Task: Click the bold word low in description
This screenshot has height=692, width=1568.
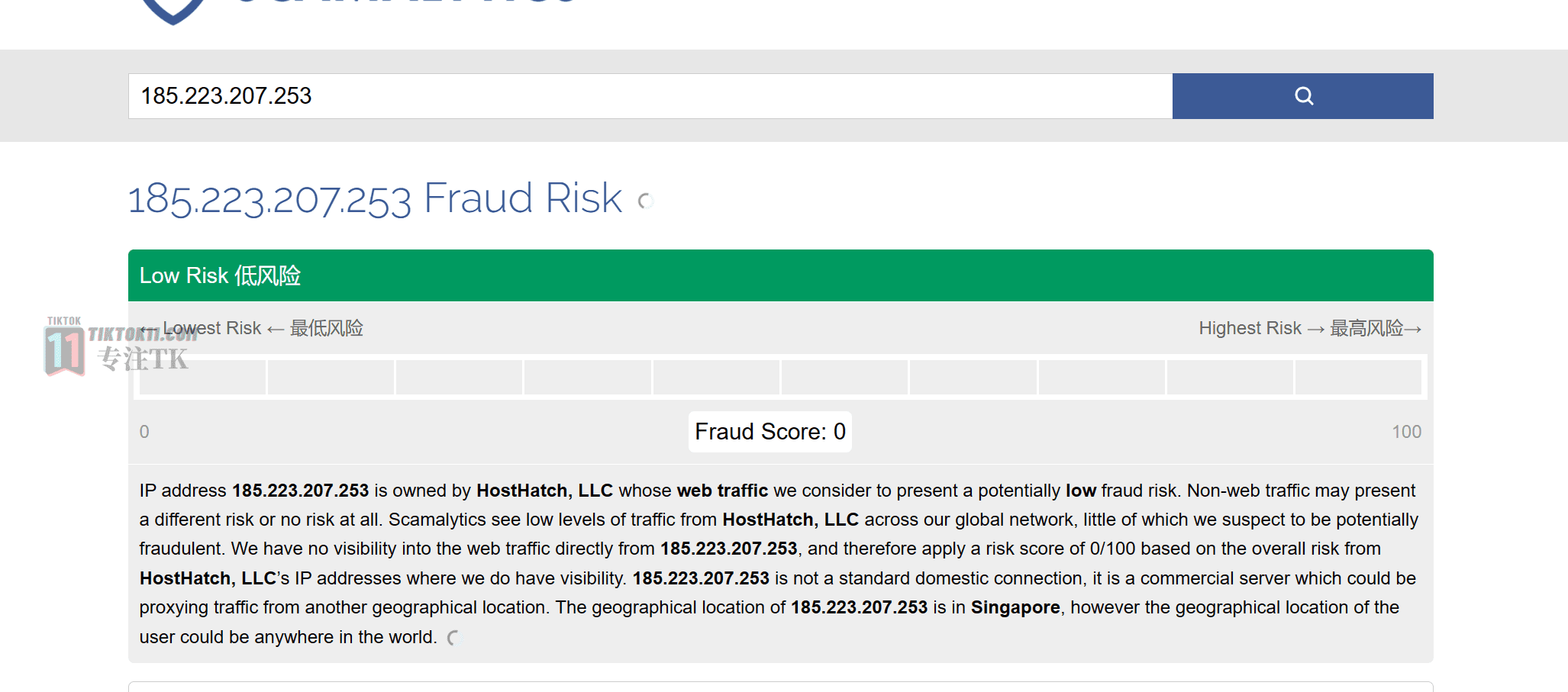Action: (x=1081, y=491)
